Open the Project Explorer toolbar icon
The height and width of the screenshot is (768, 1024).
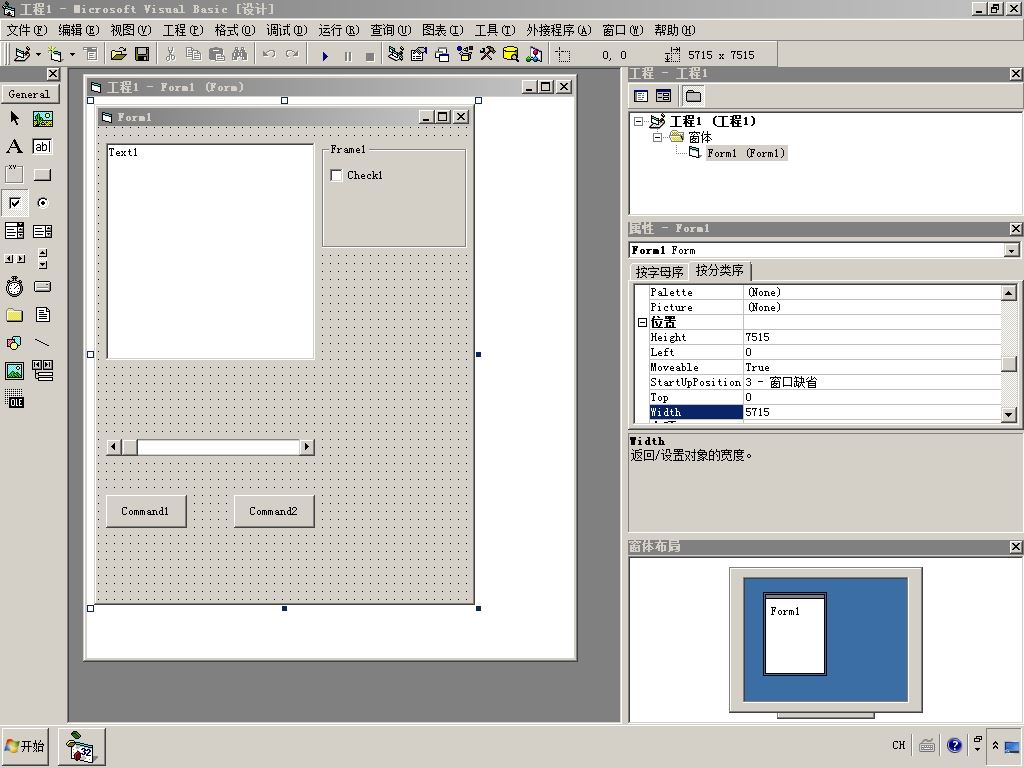tap(395, 55)
